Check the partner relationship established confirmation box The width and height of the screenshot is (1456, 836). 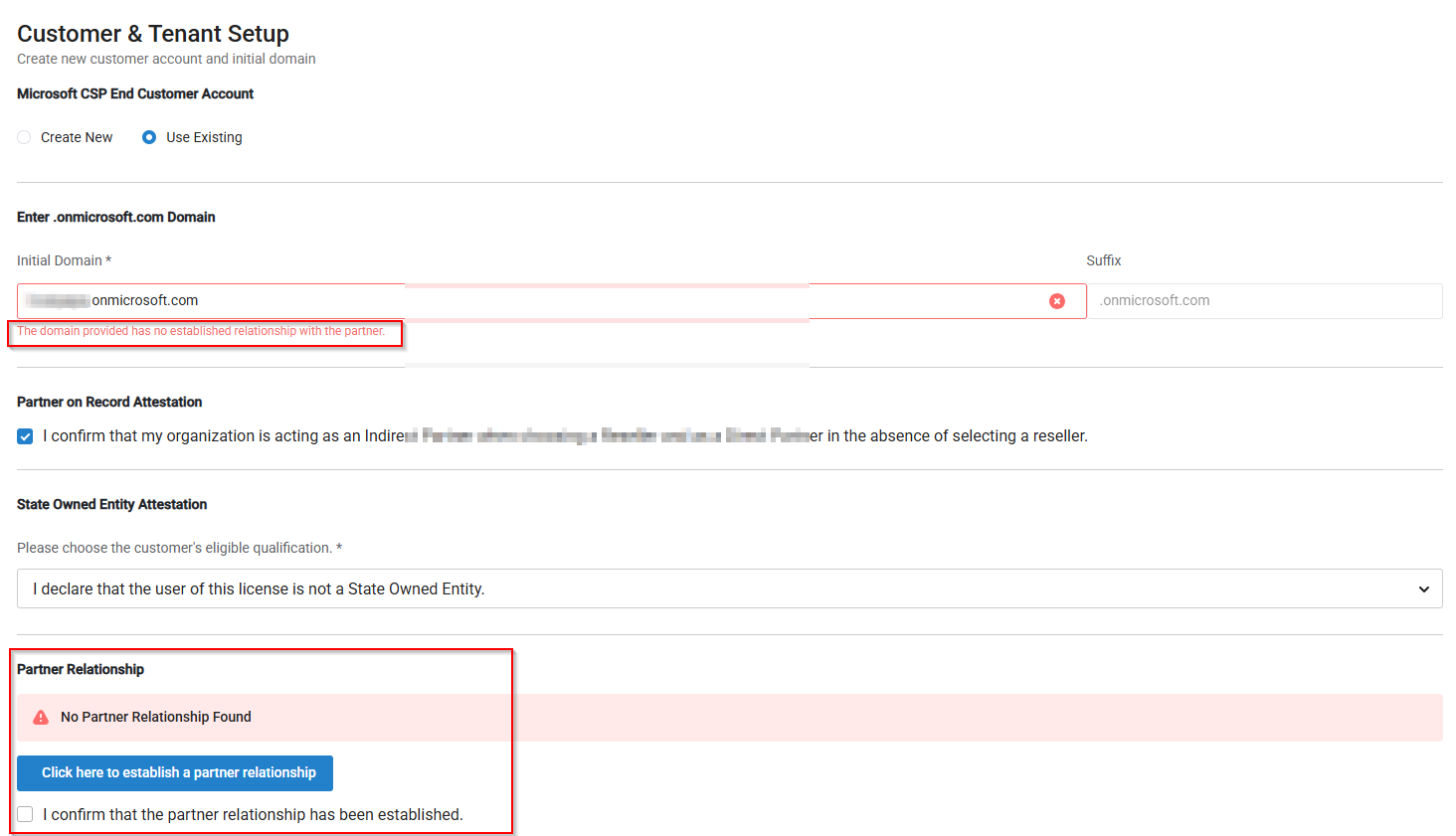(x=25, y=814)
